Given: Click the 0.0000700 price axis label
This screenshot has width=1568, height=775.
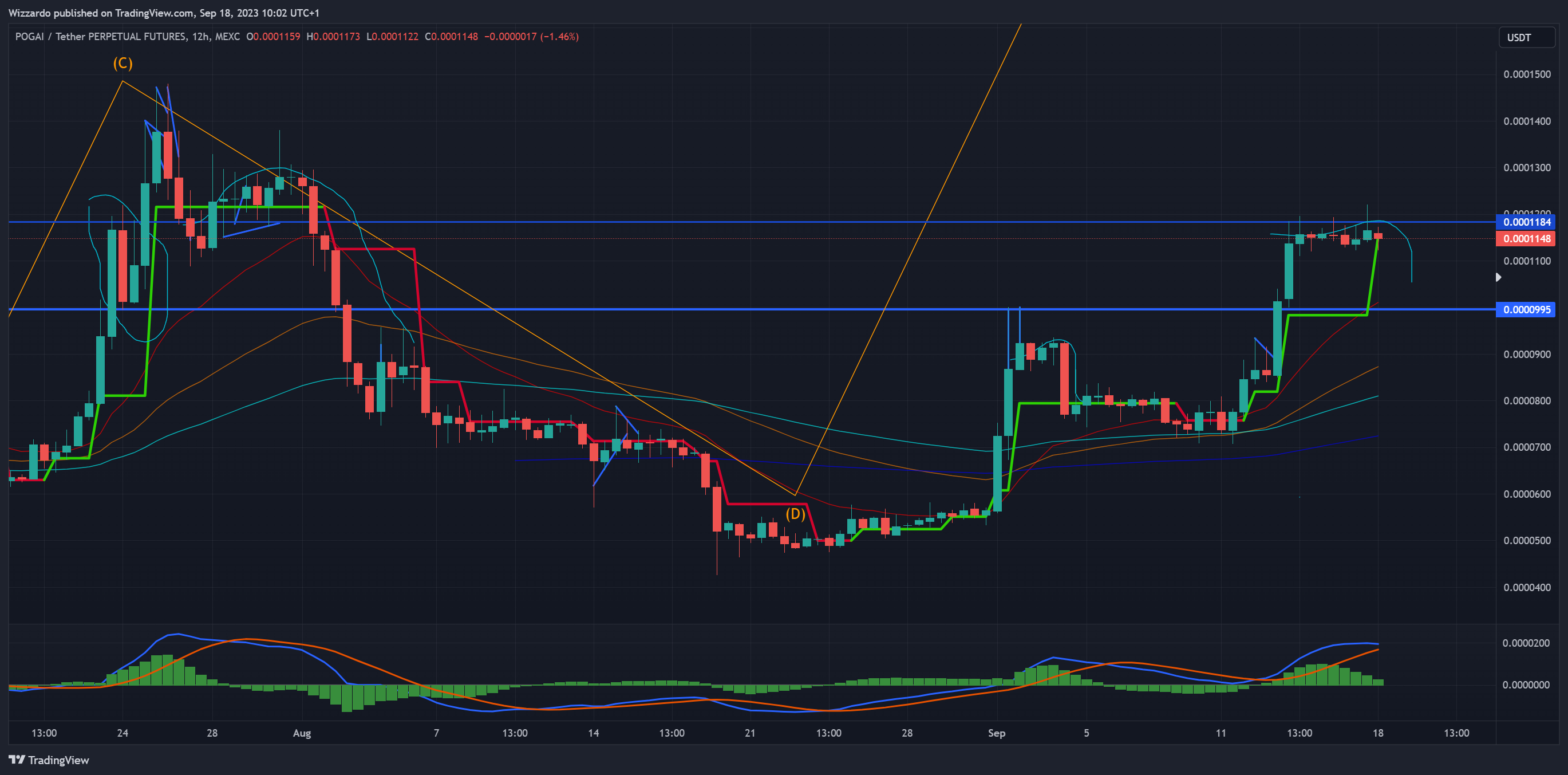Looking at the screenshot, I should [1527, 447].
